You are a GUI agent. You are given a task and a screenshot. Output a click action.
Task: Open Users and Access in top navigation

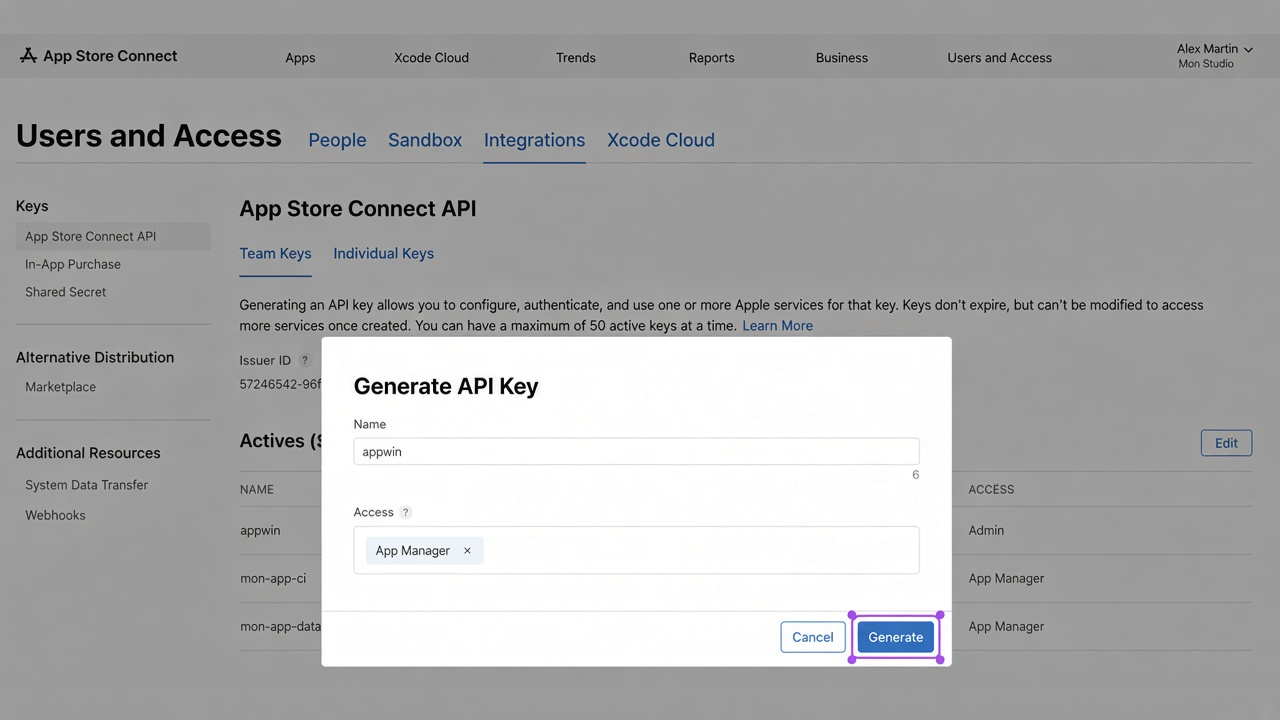coord(999,58)
